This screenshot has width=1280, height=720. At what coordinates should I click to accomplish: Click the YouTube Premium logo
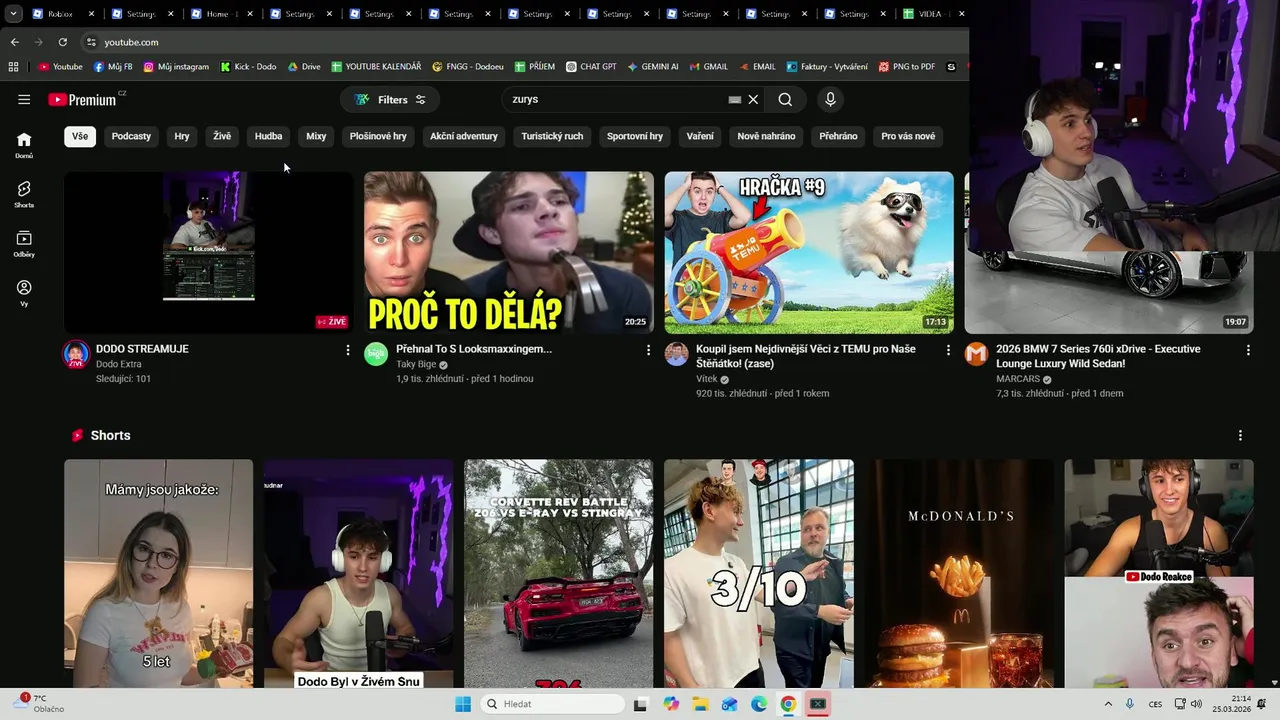pos(82,99)
